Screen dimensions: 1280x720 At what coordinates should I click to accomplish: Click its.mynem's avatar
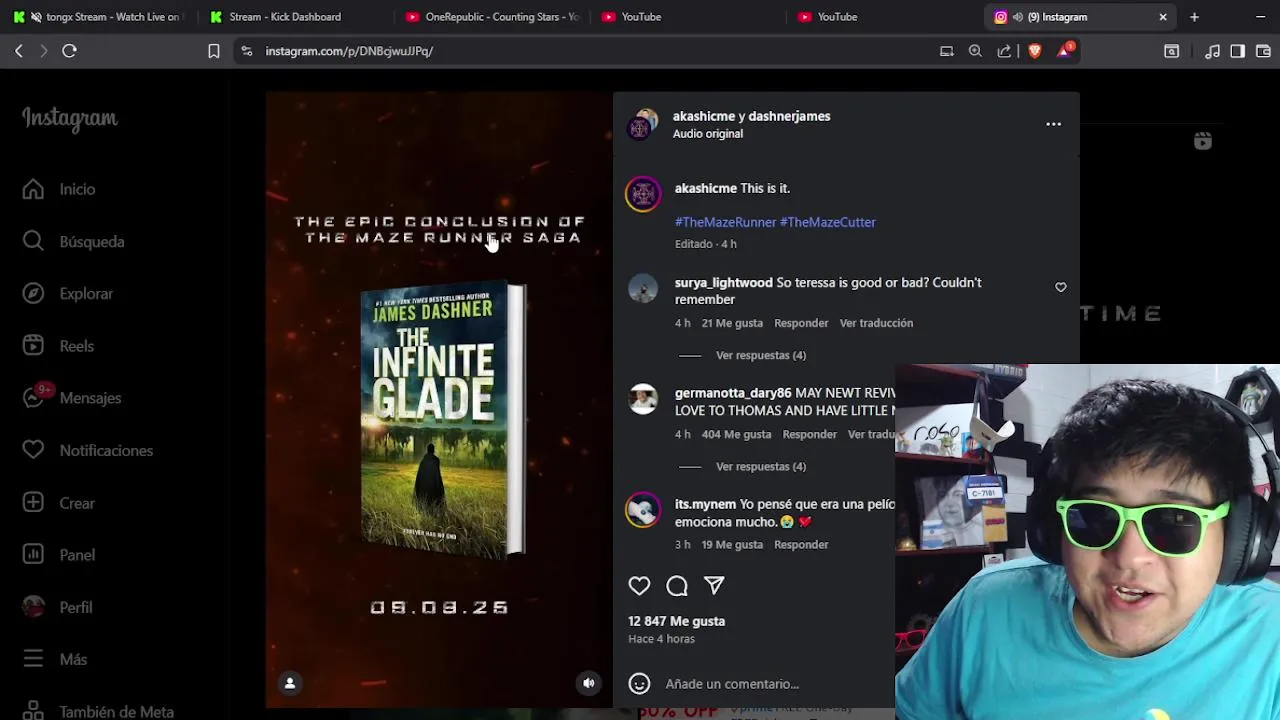pos(643,510)
